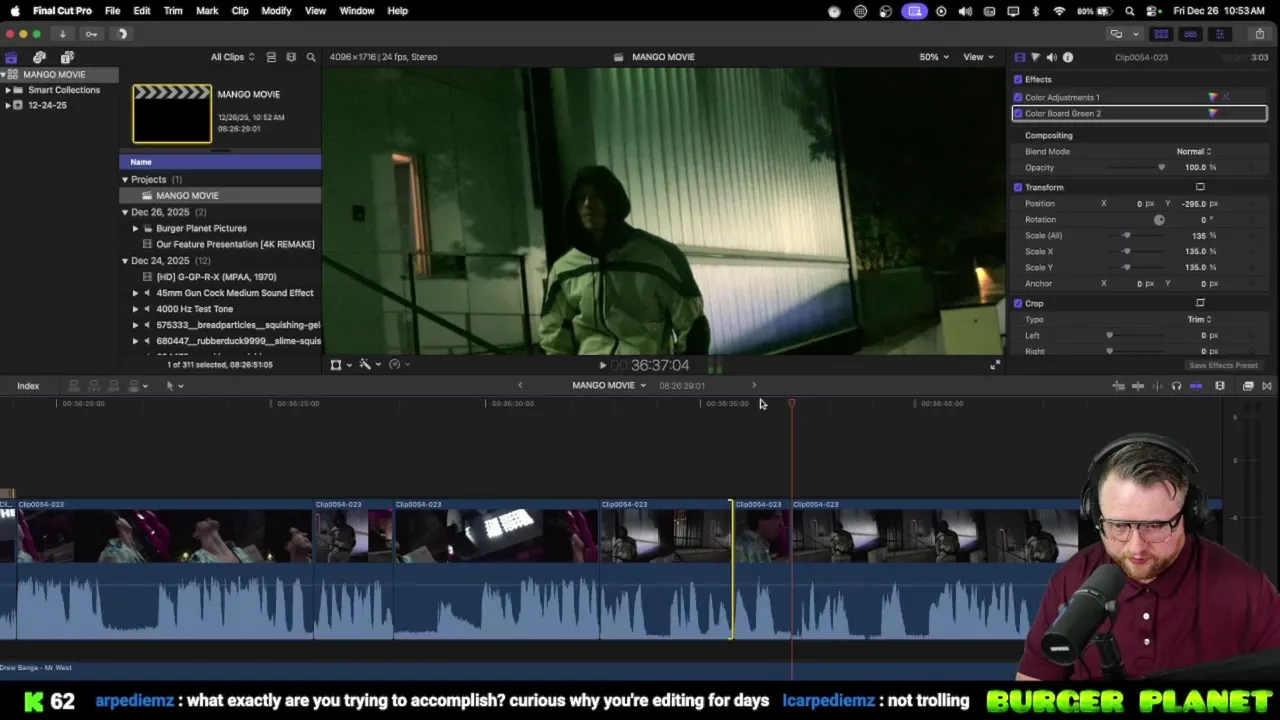Click the Position Y value -295.0
Viewport: 1280px width, 720px height.
tap(1193, 204)
